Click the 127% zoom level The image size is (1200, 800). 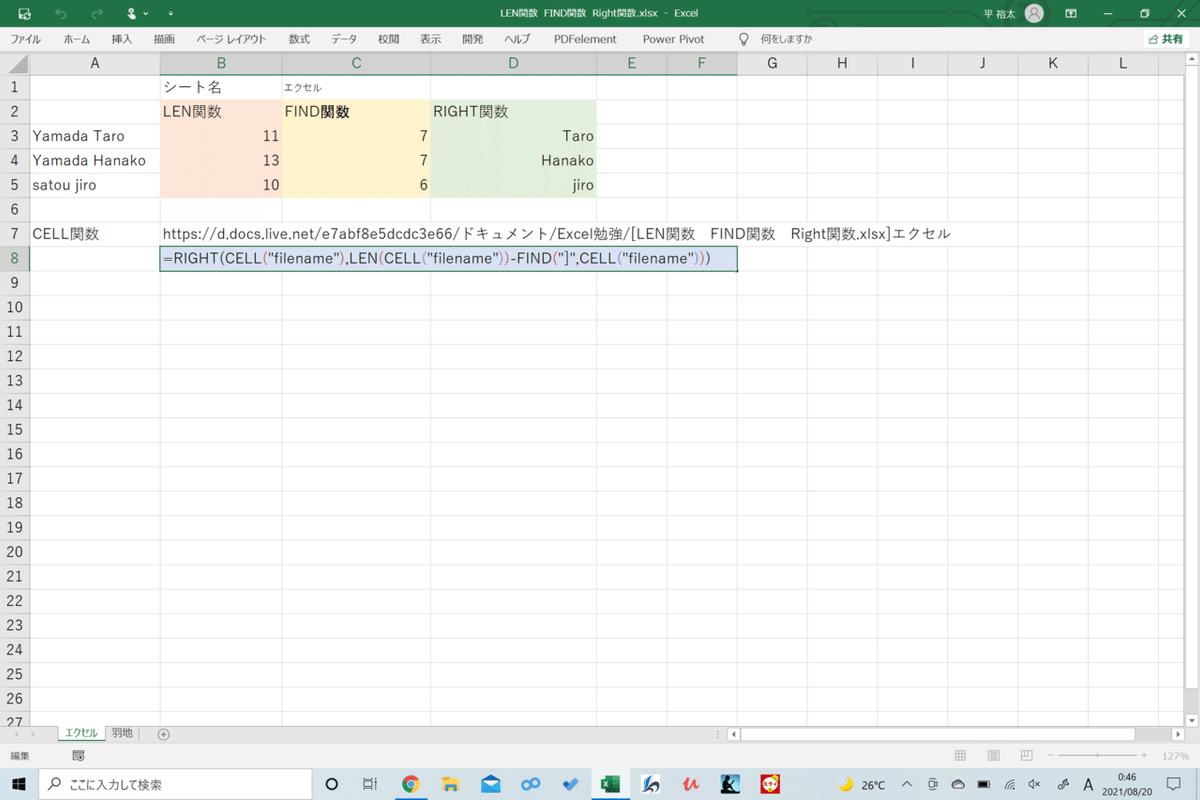(1175, 756)
